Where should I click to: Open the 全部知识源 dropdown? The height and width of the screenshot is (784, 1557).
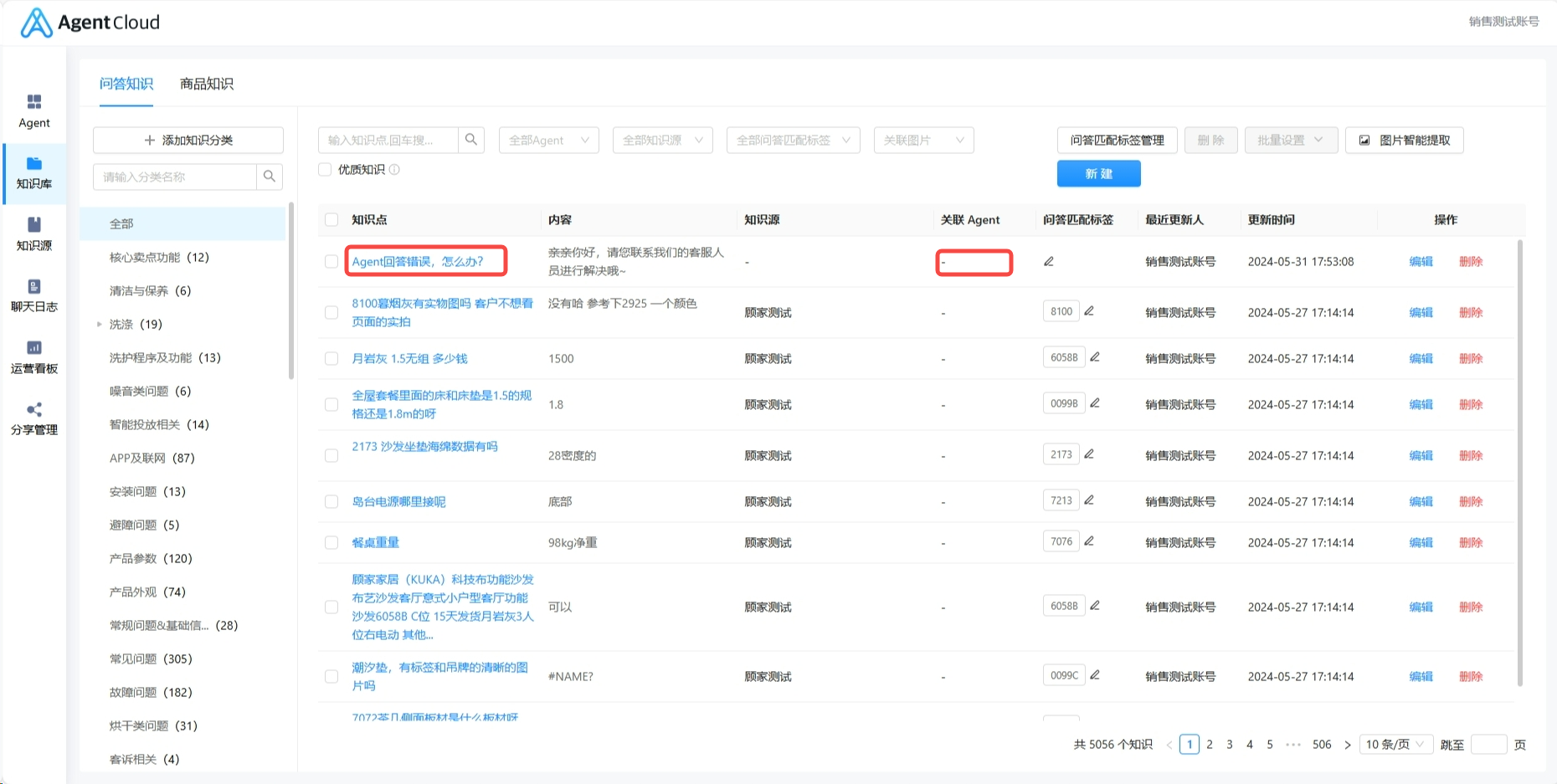[x=663, y=140]
